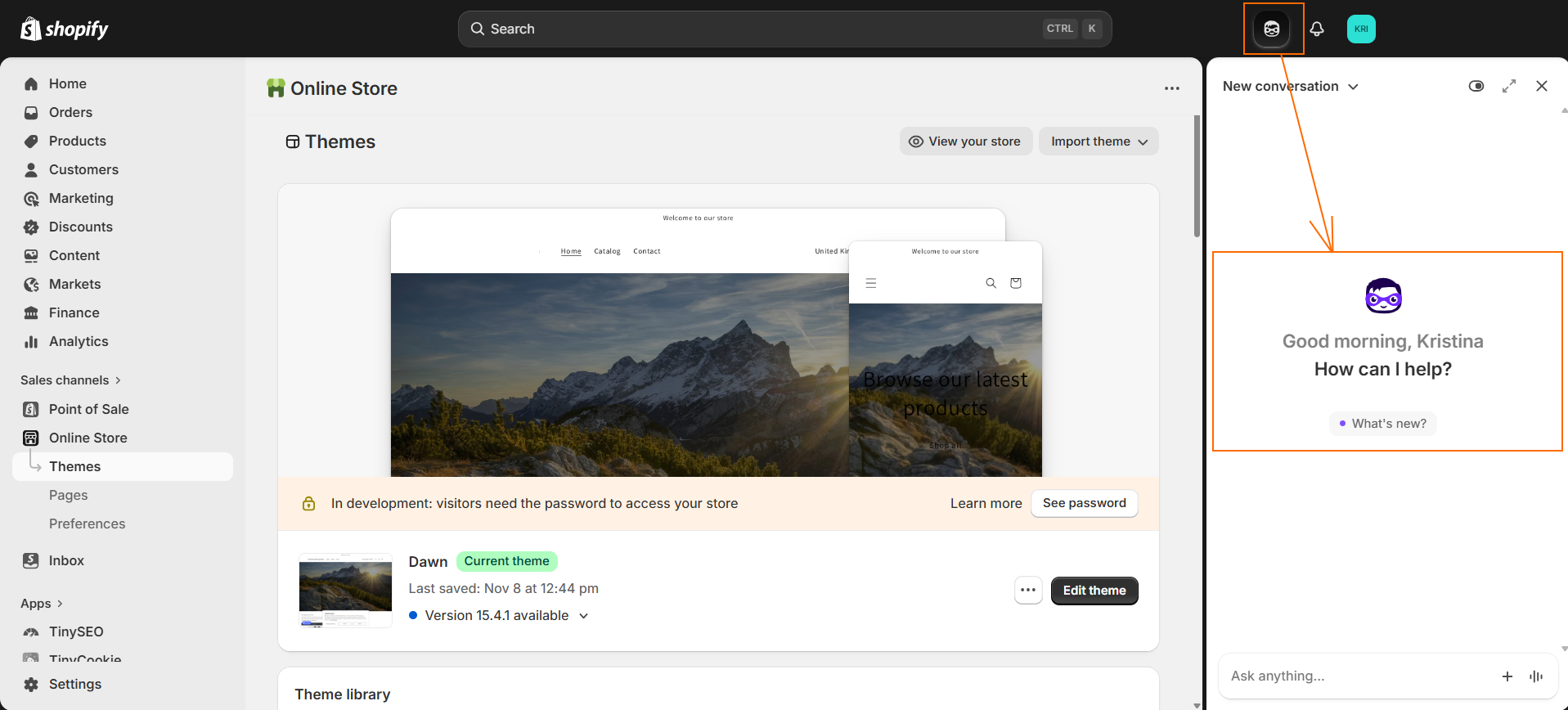Click the Ask anything input field
This screenshot has width=1568, height=710.
pyautogui.click(x=1358, y=676)
